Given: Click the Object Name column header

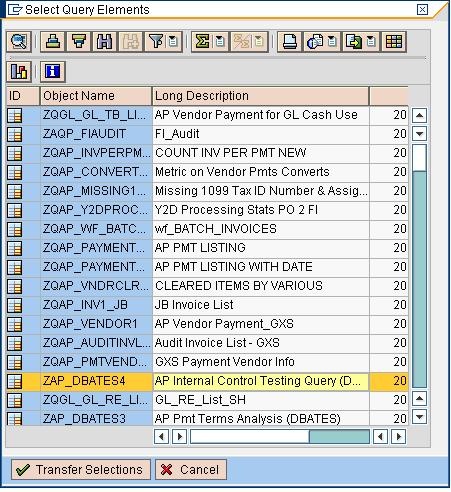Looking at the screenshot, I should 96,96.
